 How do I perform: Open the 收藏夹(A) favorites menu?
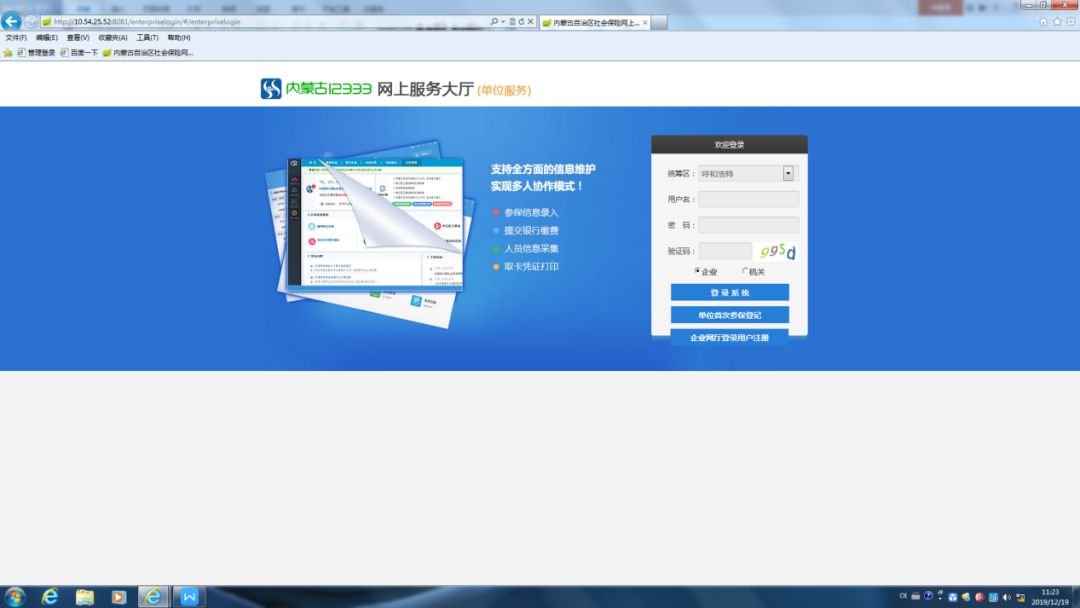pyautogui.click(x=113, y=38)
